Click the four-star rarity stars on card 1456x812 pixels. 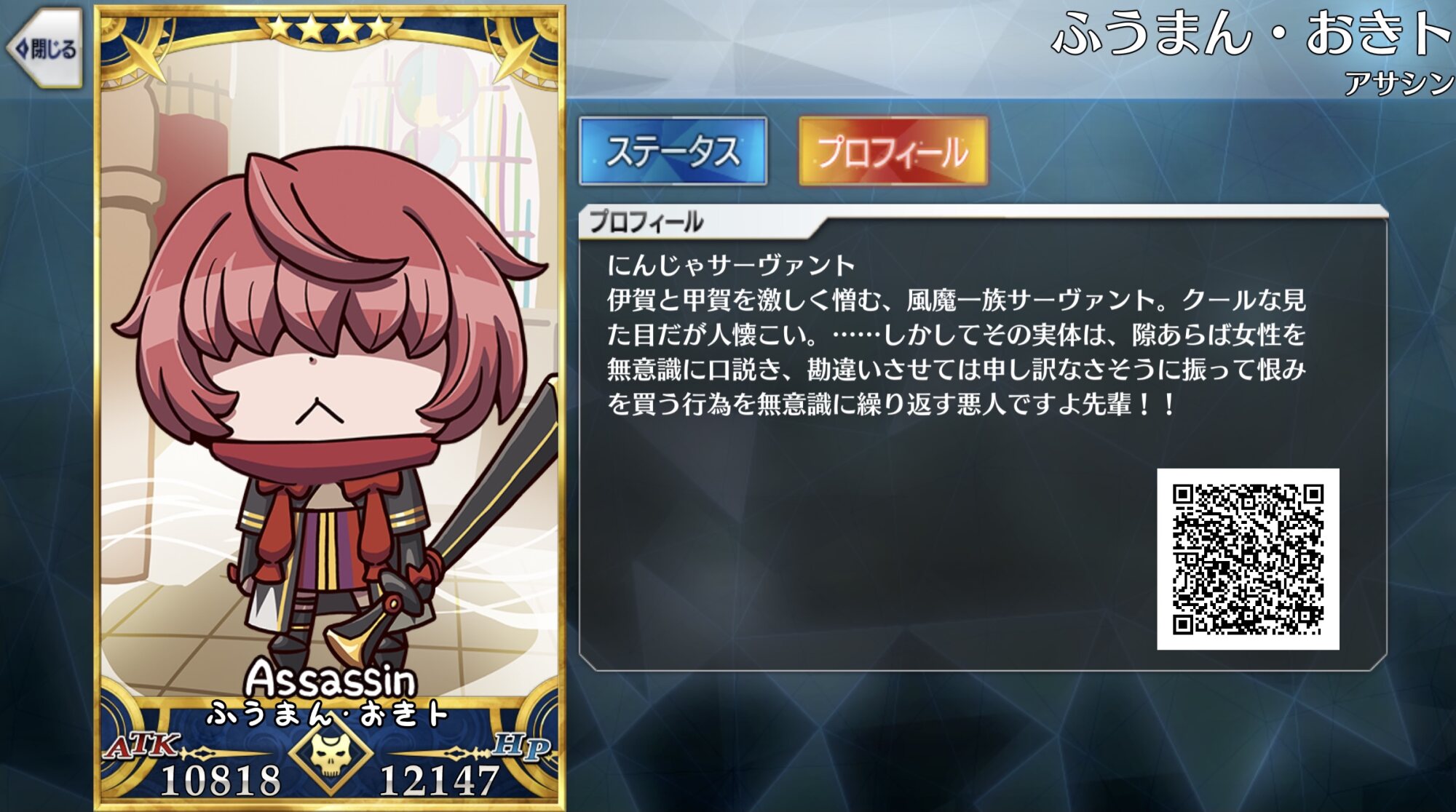point(330,28)
